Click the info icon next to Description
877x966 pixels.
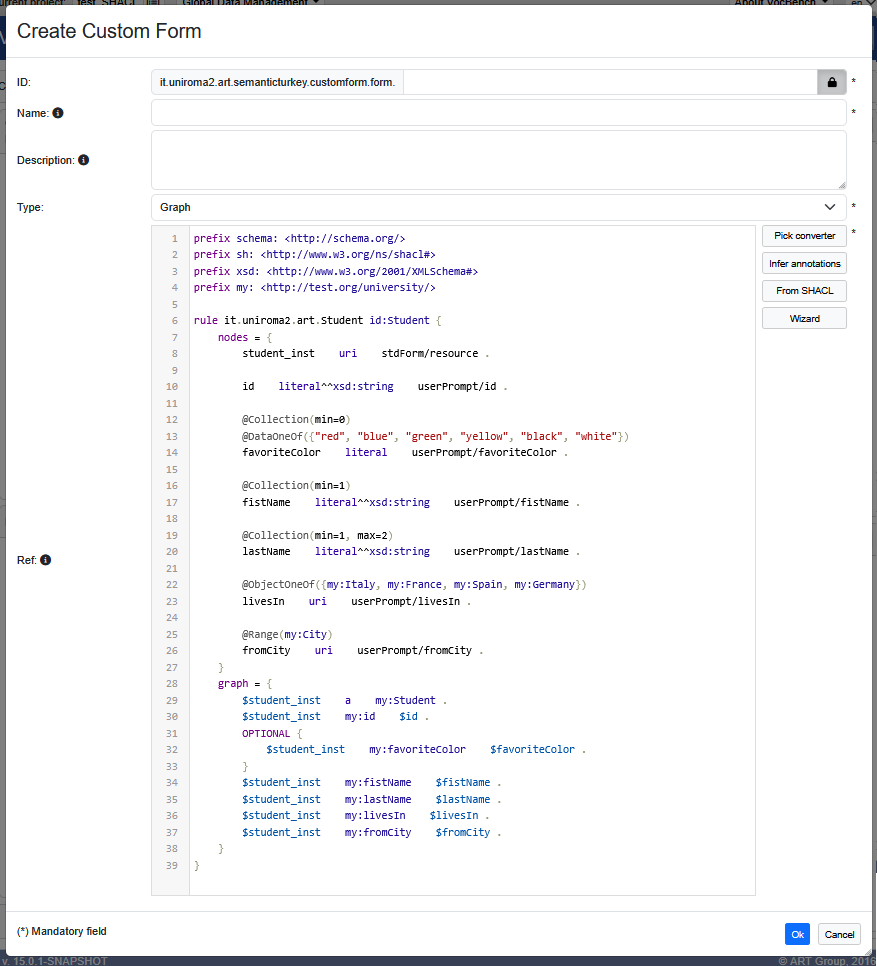tap(83, 160)
